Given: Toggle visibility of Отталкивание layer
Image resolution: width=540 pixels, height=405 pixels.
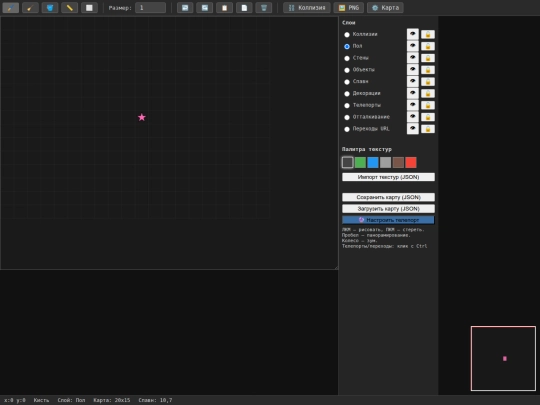Looking at the screenshot, I should coord(413,117).
